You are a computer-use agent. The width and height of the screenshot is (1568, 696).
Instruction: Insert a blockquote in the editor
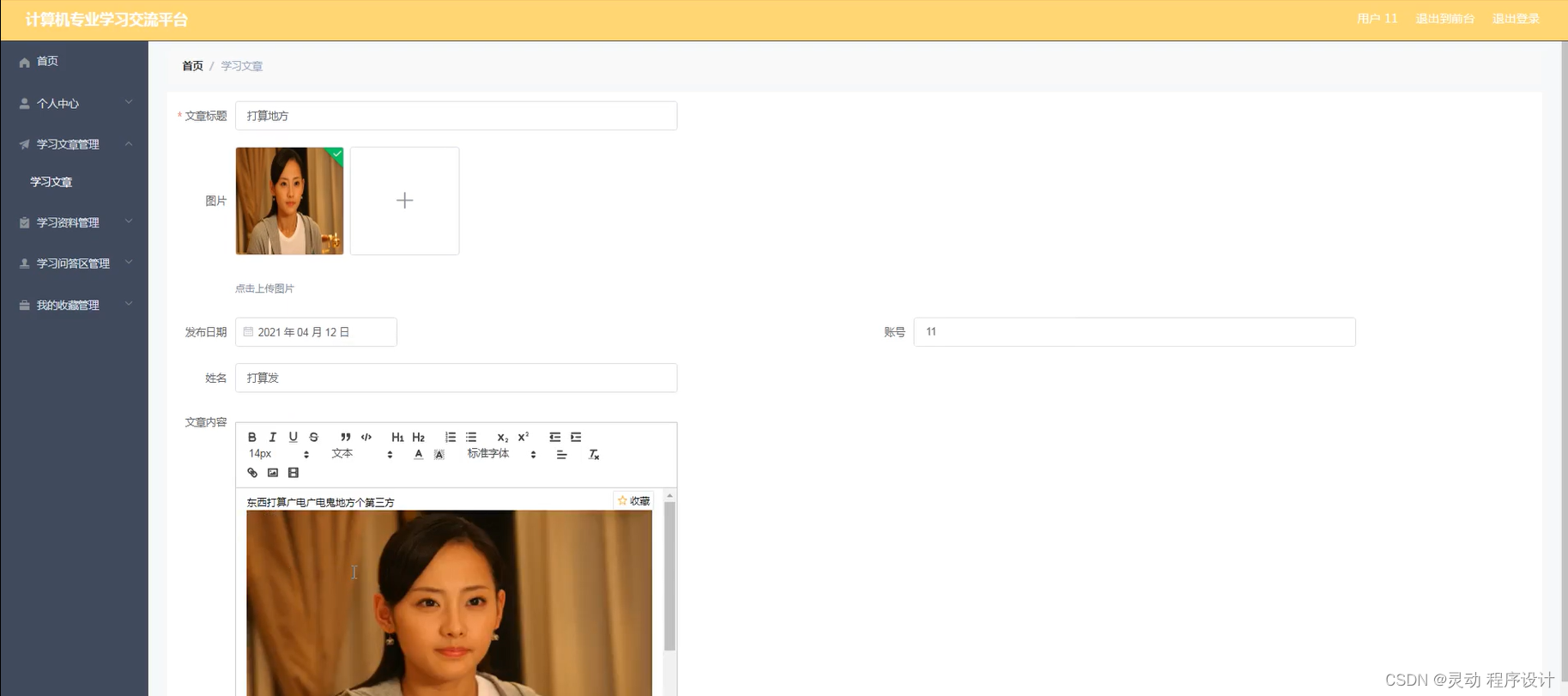point(345,437)
